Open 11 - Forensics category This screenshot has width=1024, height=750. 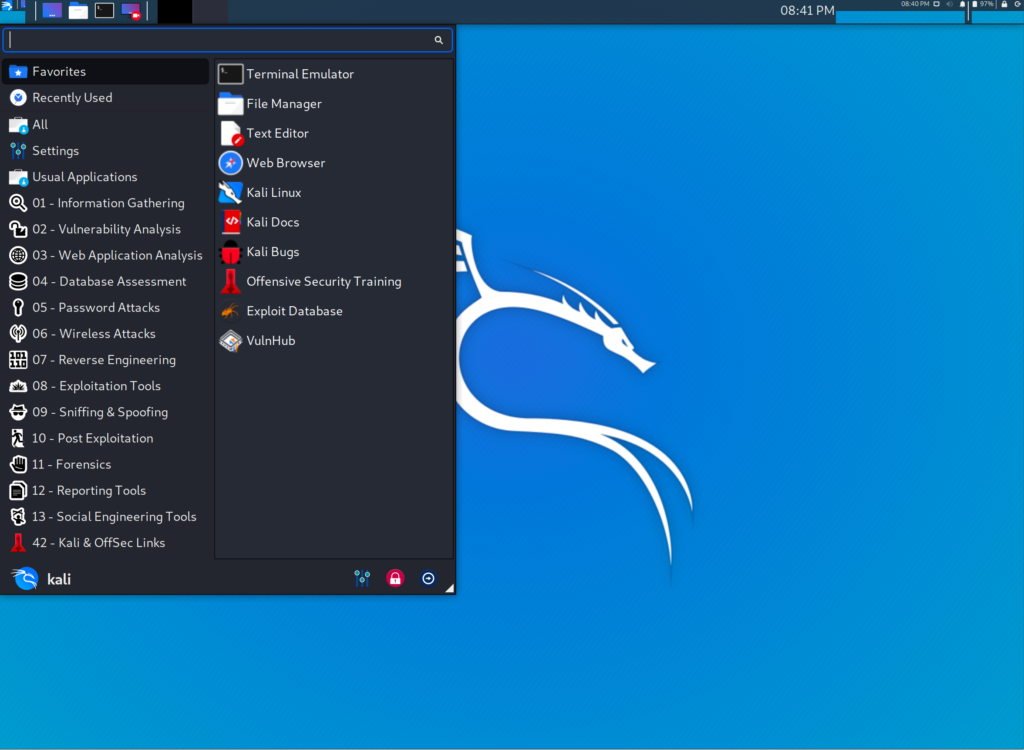pos(106,464)
